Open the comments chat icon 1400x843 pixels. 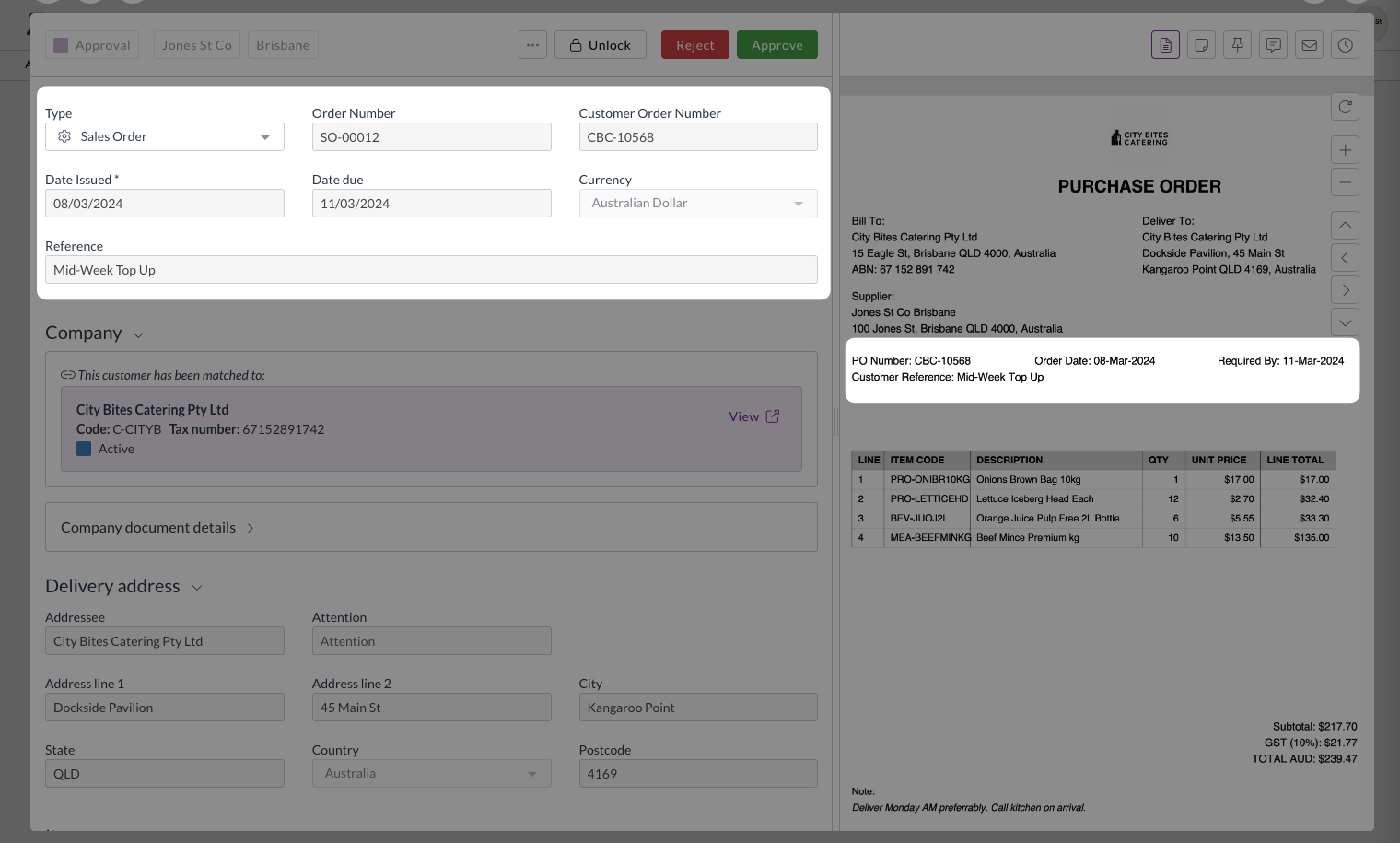1273,45
